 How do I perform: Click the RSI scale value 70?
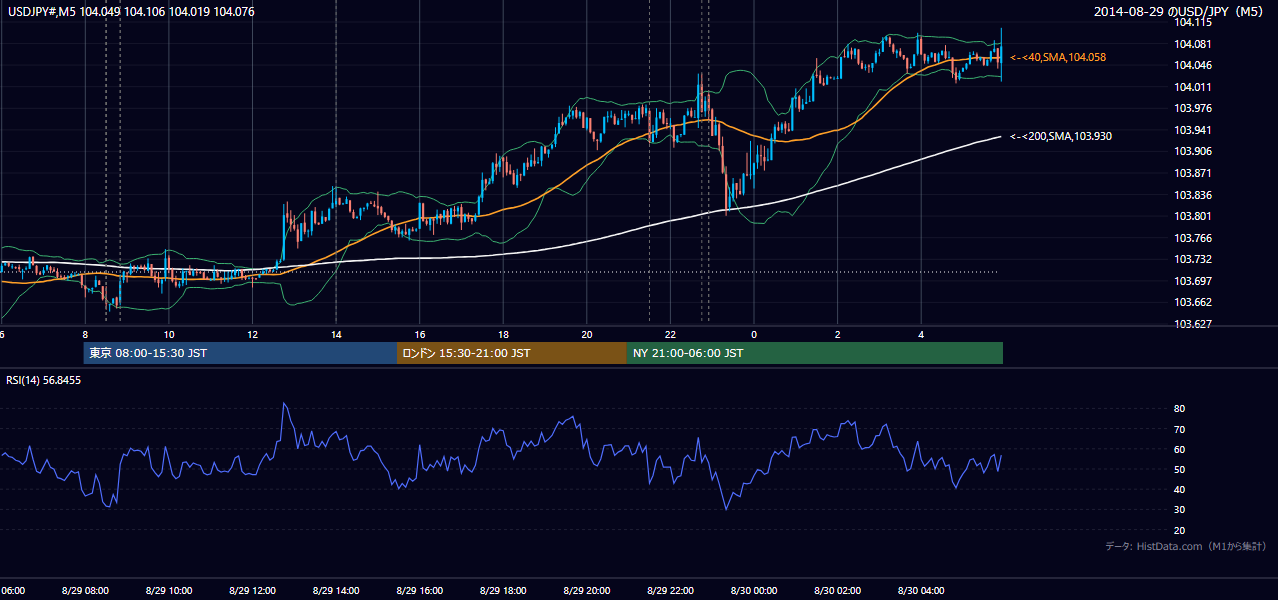click(x=1179, y=429)
